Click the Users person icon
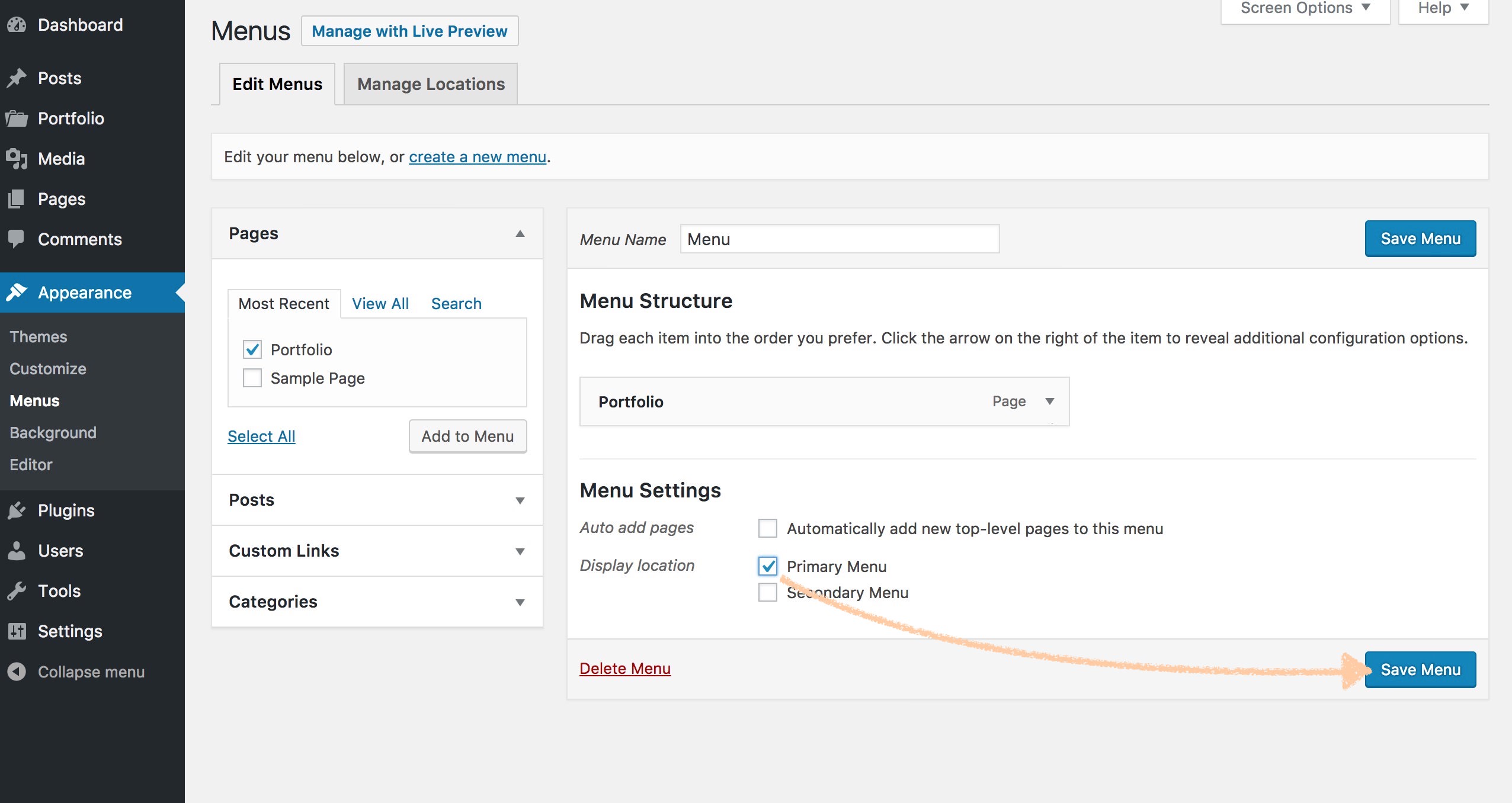This screenshot has height=803, width=1512. pos(17,551)
